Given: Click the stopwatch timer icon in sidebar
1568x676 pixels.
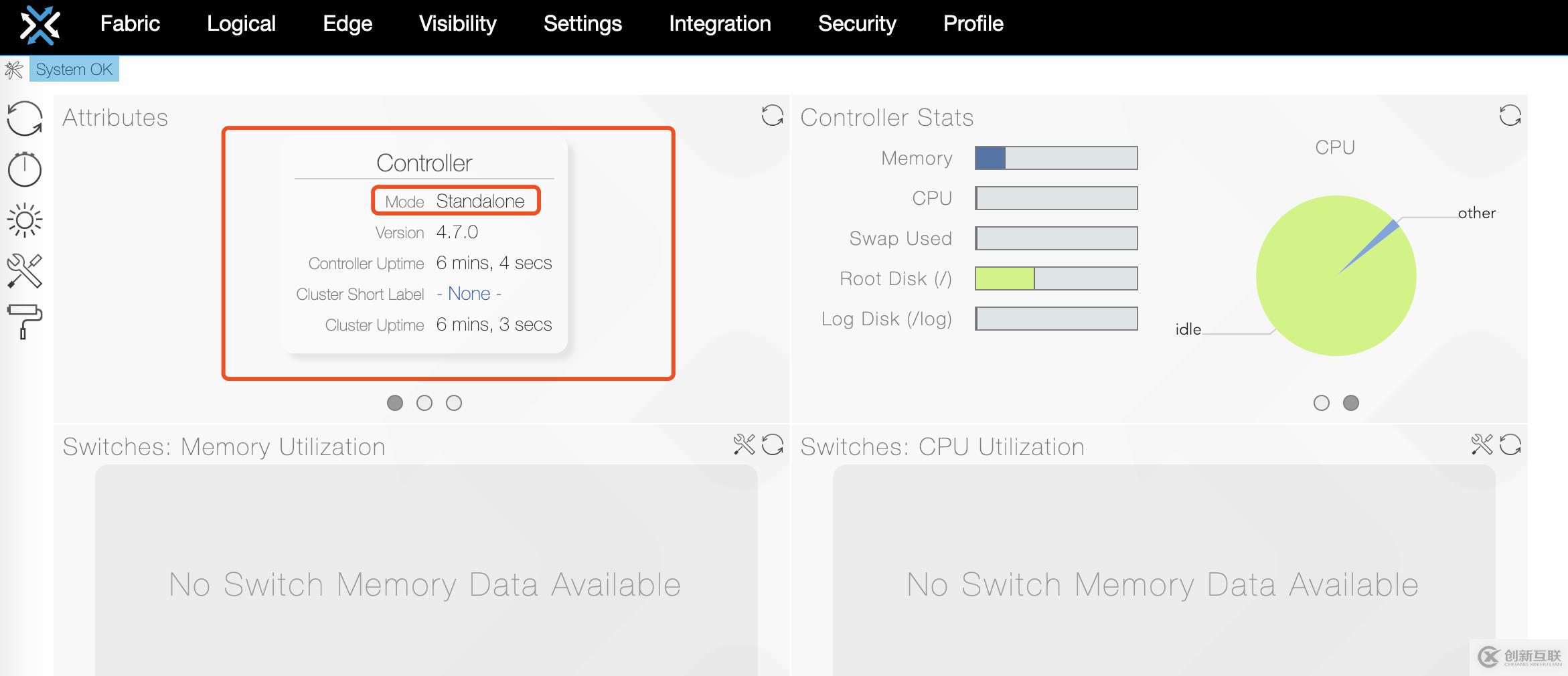Looking at the screenshot, I should coord(25,169).
